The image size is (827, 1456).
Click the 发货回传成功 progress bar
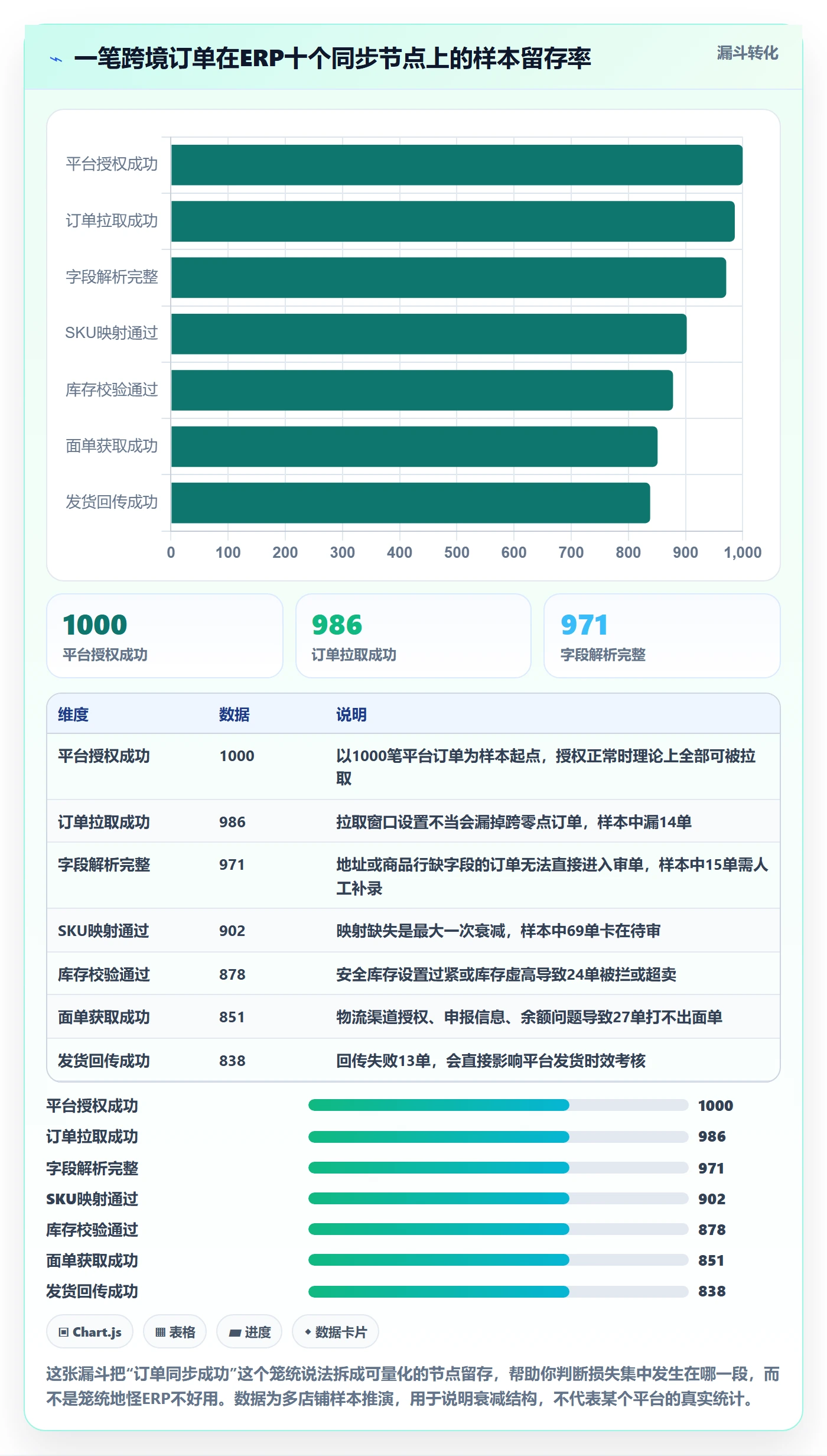tap(498, 1291)
